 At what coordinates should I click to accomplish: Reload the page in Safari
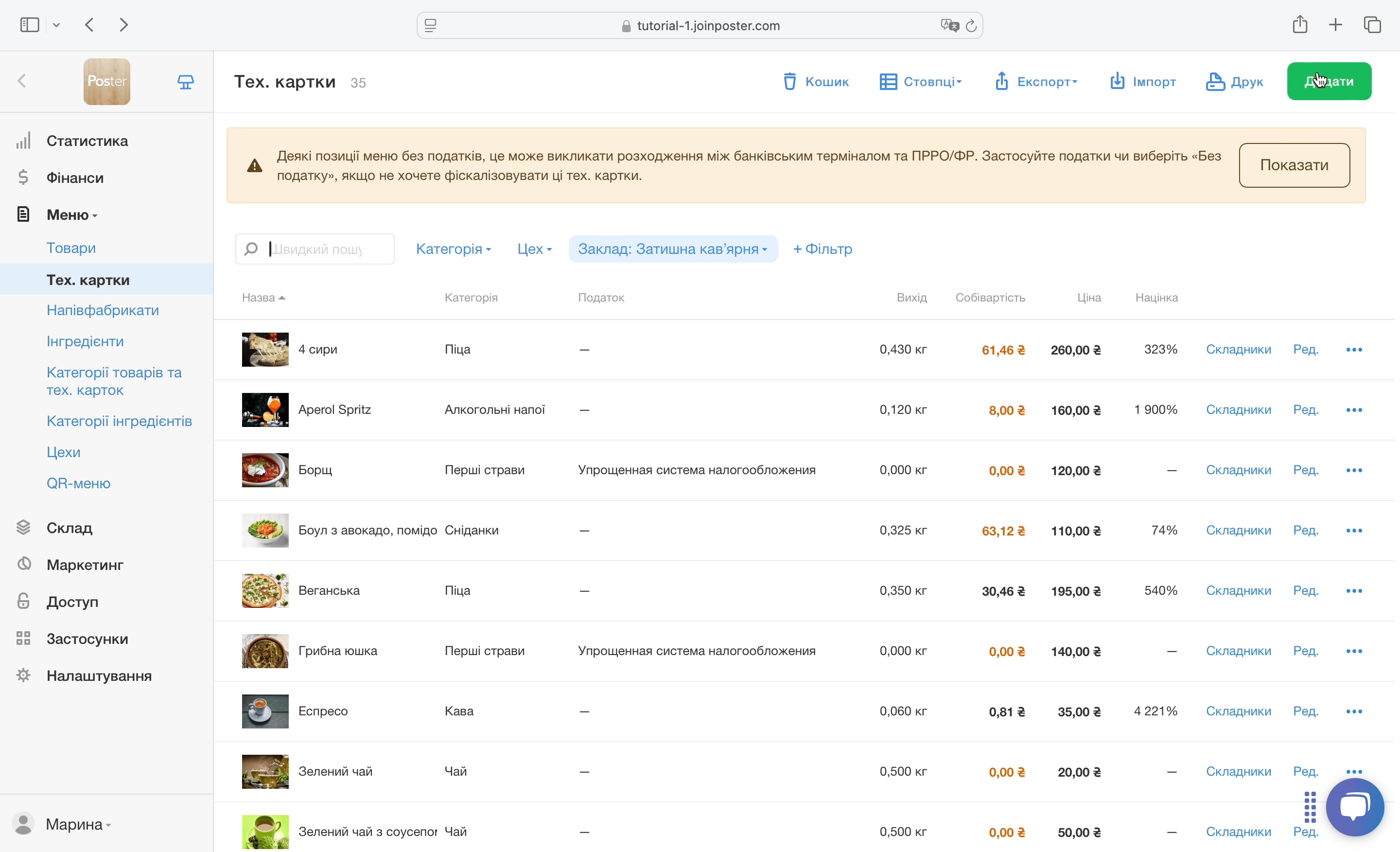pyautogui.click(x=971, y=26)
